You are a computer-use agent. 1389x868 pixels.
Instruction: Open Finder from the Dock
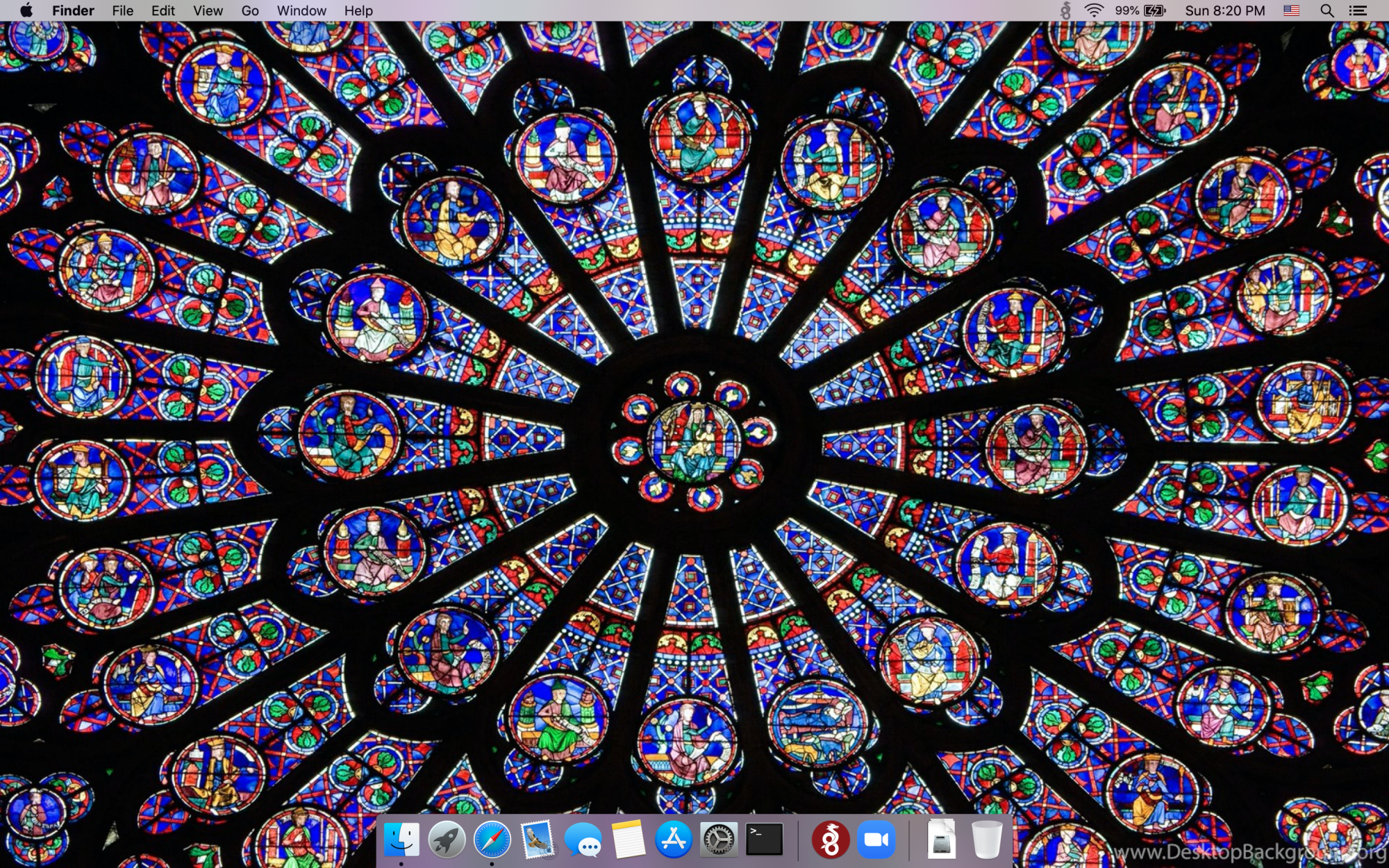(x=401, y=840)
